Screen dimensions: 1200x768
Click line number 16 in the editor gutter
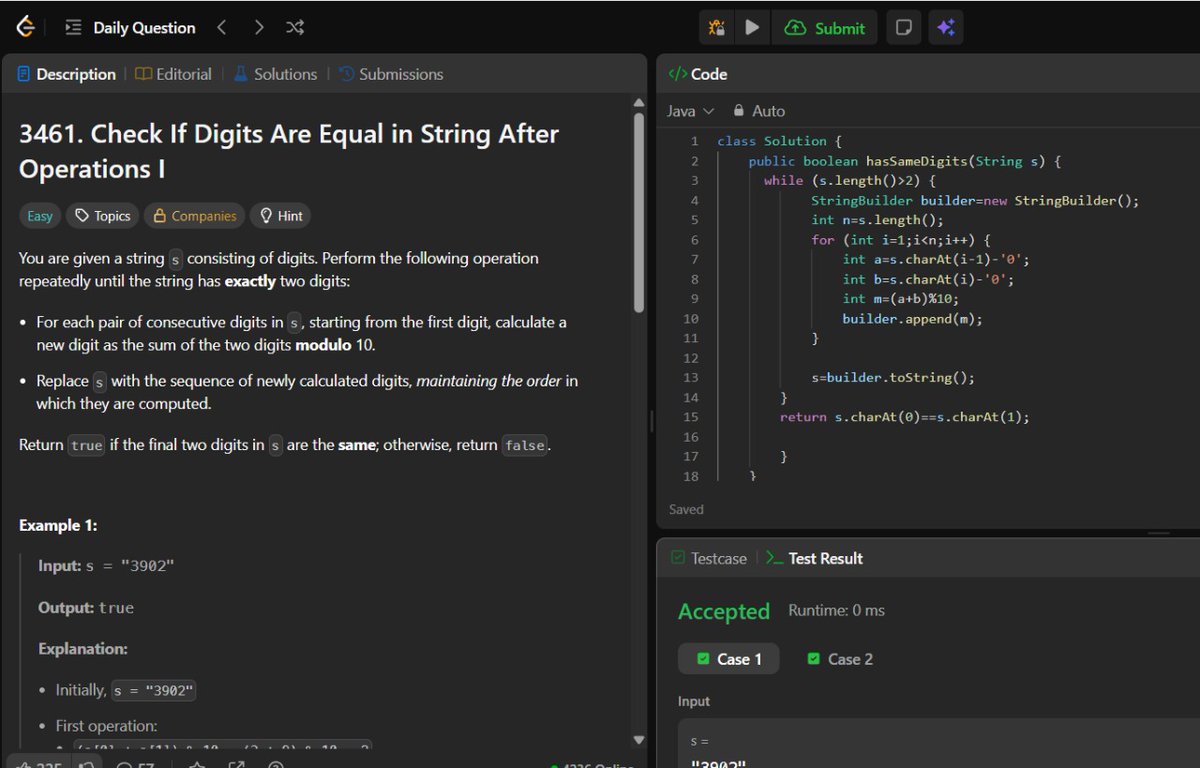[x=691, y=437]
